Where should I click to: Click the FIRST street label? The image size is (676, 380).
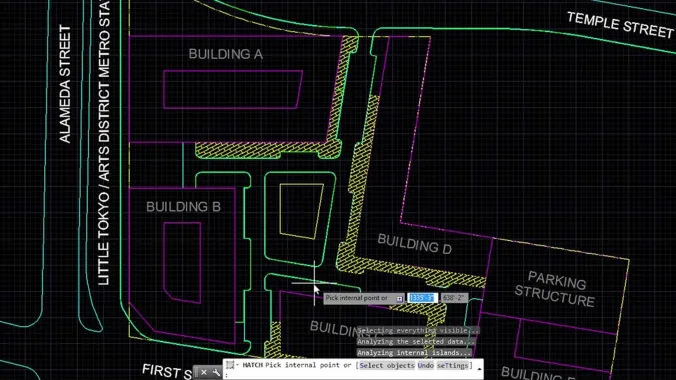click(166, 371)
